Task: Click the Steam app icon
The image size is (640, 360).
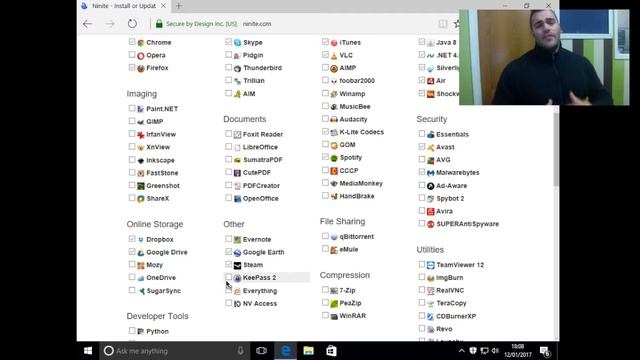Action: 238,265
